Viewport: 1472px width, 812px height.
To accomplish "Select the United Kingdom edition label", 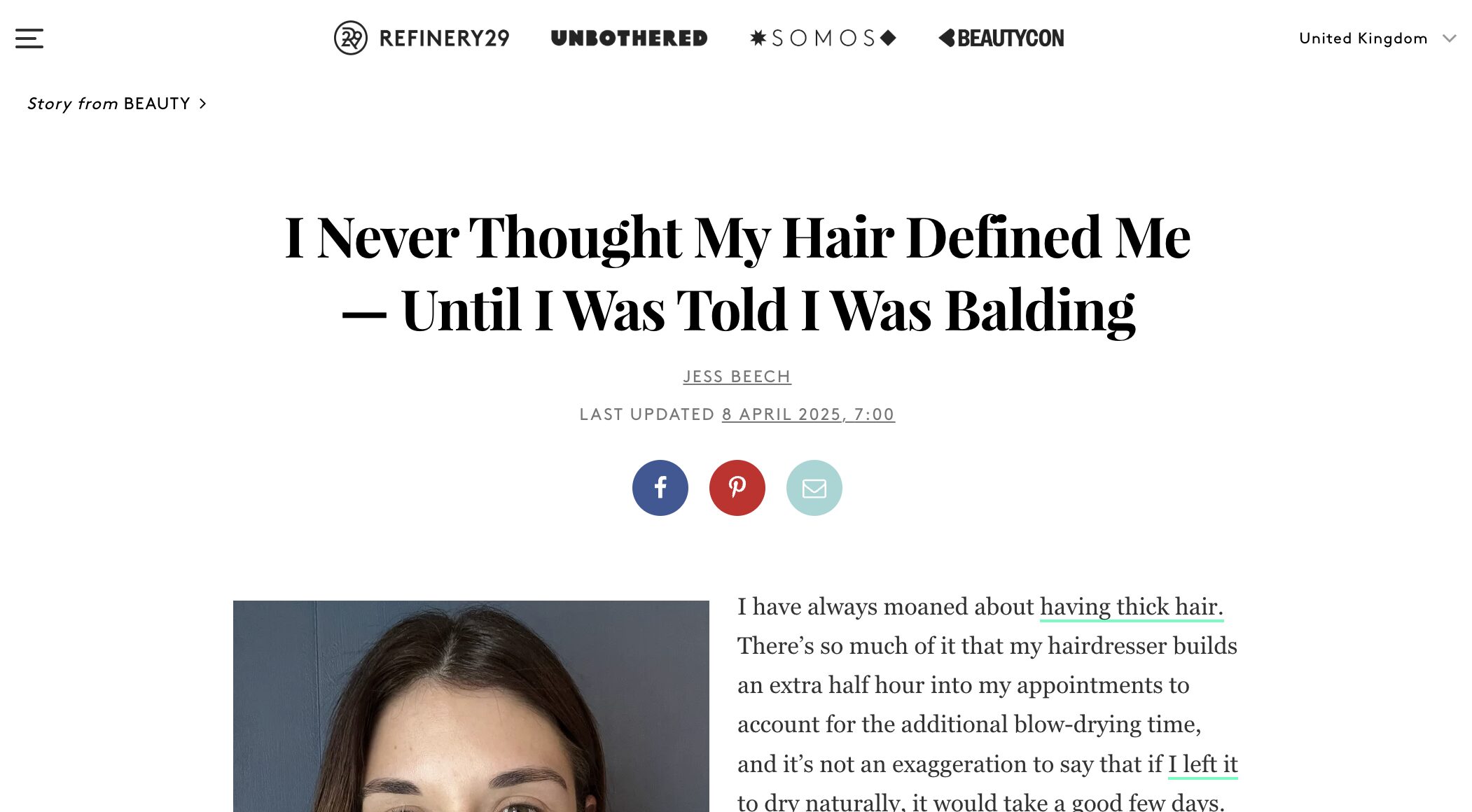I will [1363, 38].
